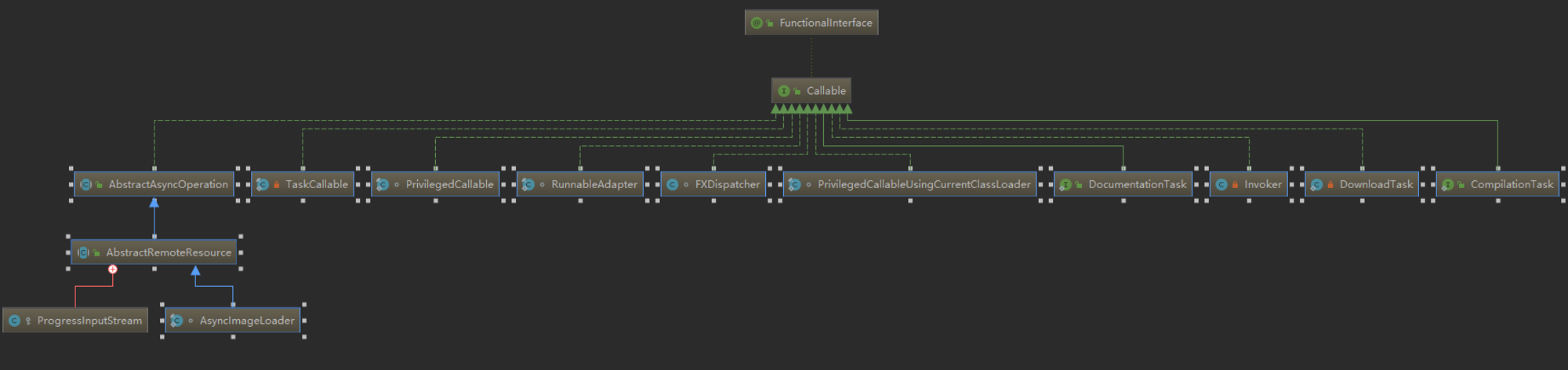
Task: Select the ProgressInputStream label
Action: [90, 320]
